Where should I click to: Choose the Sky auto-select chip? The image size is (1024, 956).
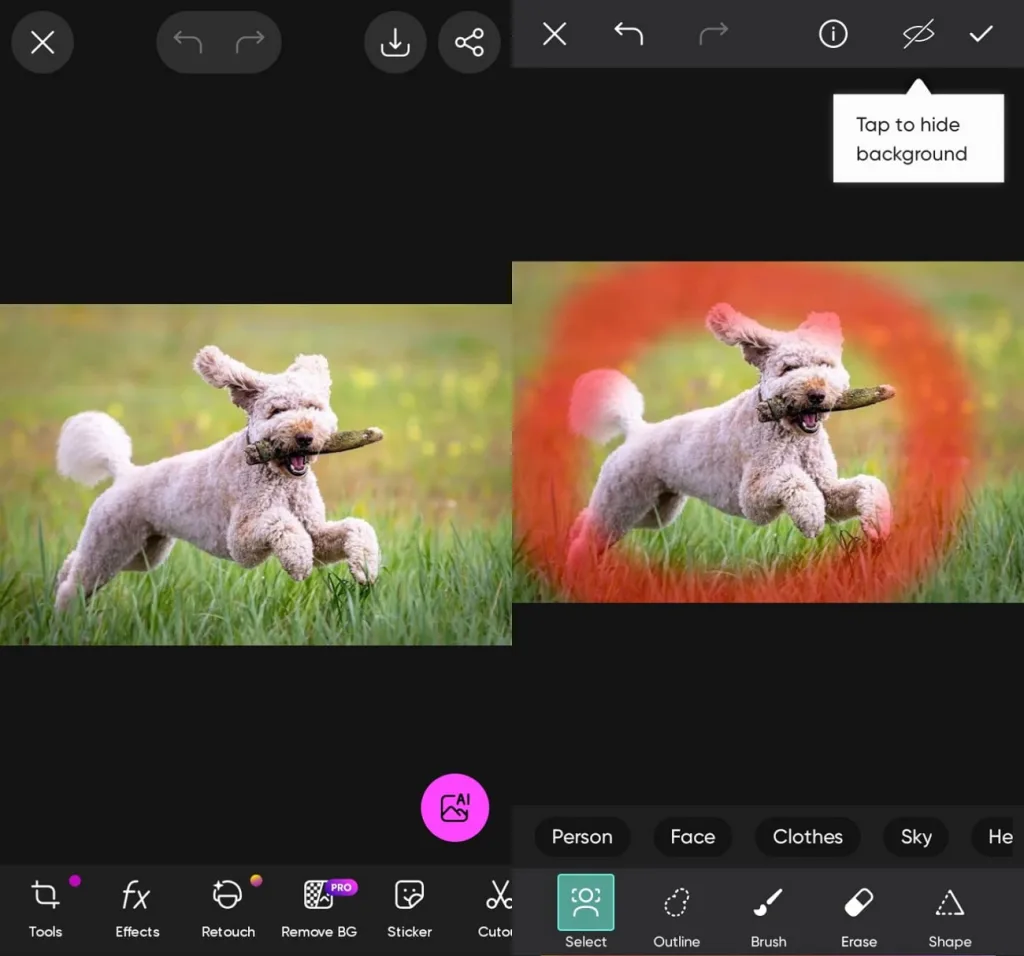click(x=916, y=836)
